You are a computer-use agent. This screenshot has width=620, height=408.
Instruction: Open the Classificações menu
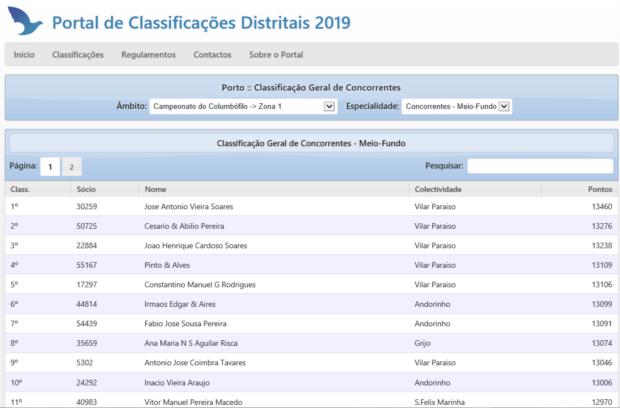(78, 55)
